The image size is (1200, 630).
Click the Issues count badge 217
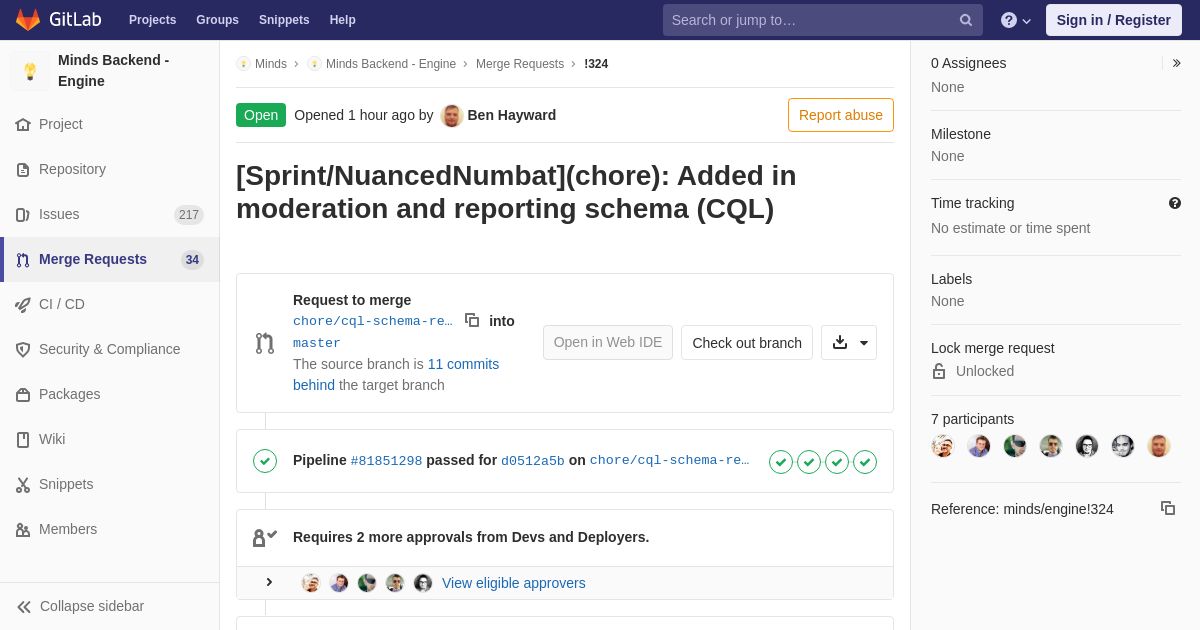pos(189,215)
